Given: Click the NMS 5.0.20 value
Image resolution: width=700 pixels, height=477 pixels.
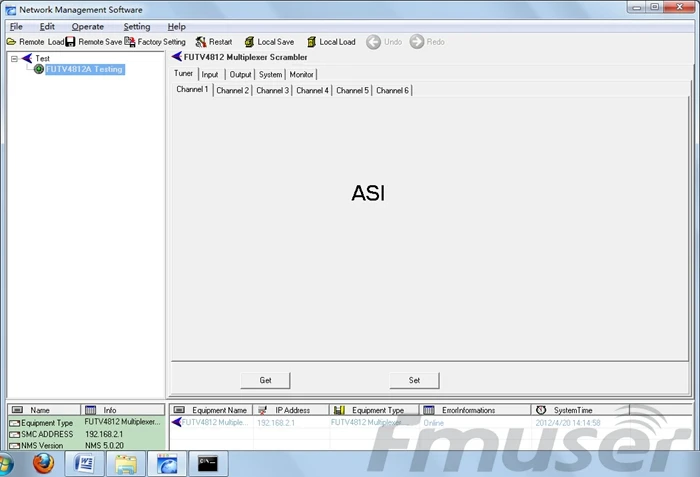Looking at the screenshot, I should pos(104,445).
